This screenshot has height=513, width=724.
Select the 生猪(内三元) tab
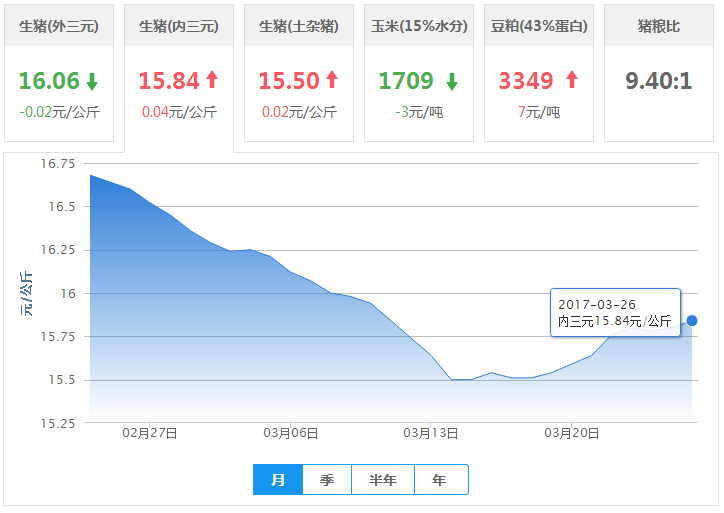(179, 27)
